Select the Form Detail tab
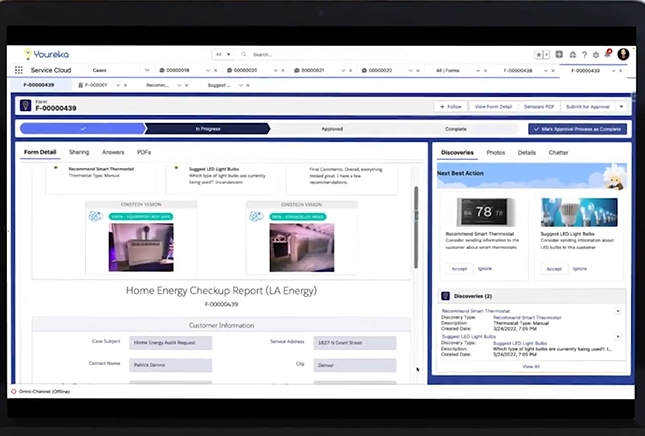645x436 pixels. pyautogui.click(x=40, y=152)
